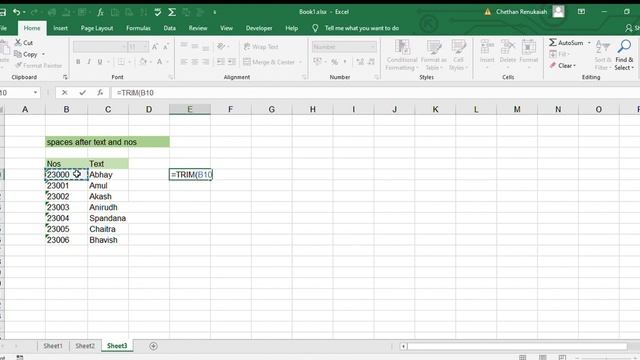The height and width of the screenshot is (360, 640).
Task: Click the Format cells icon
Action: [x=529, y=47]
